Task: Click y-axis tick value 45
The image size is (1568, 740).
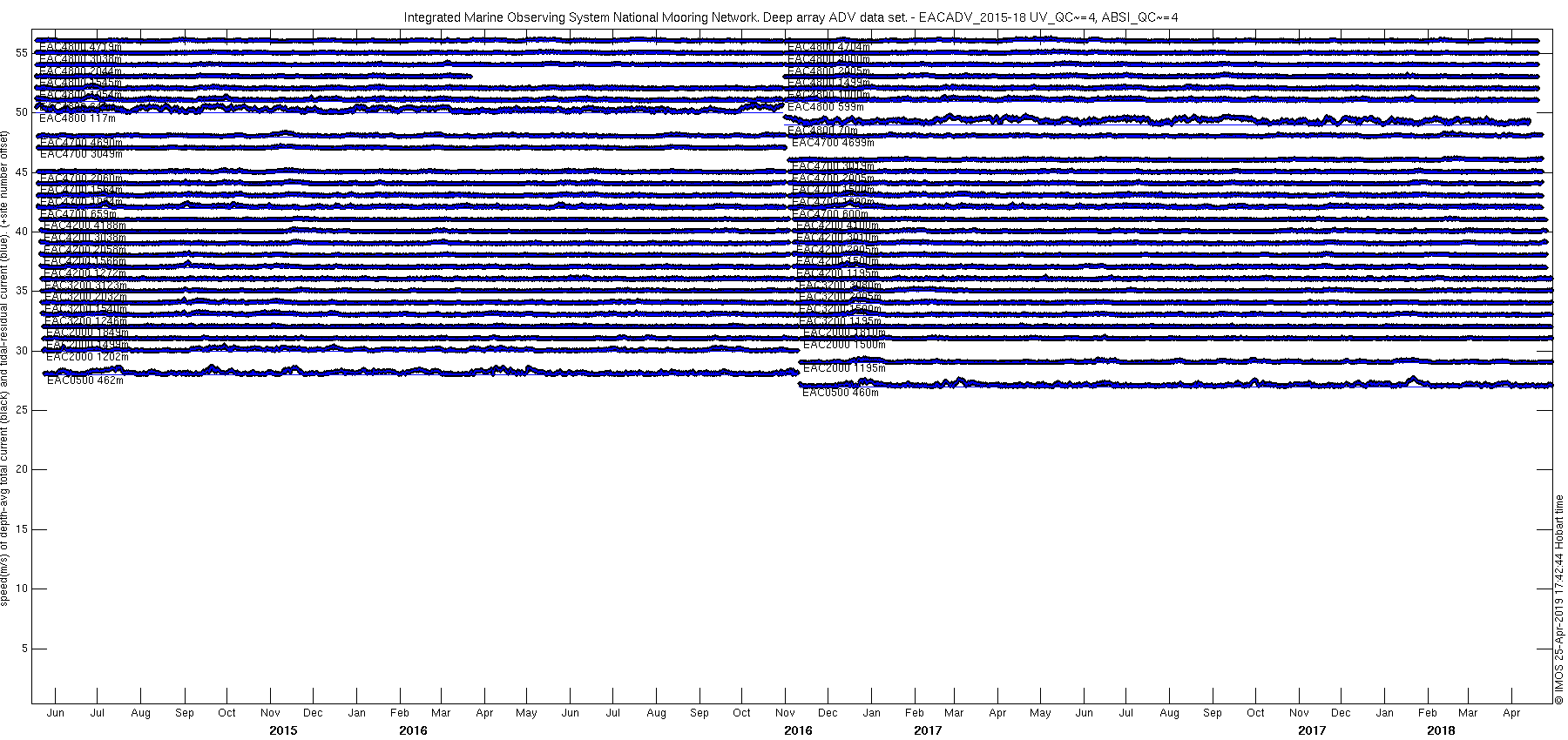Action: coord(22,172)
